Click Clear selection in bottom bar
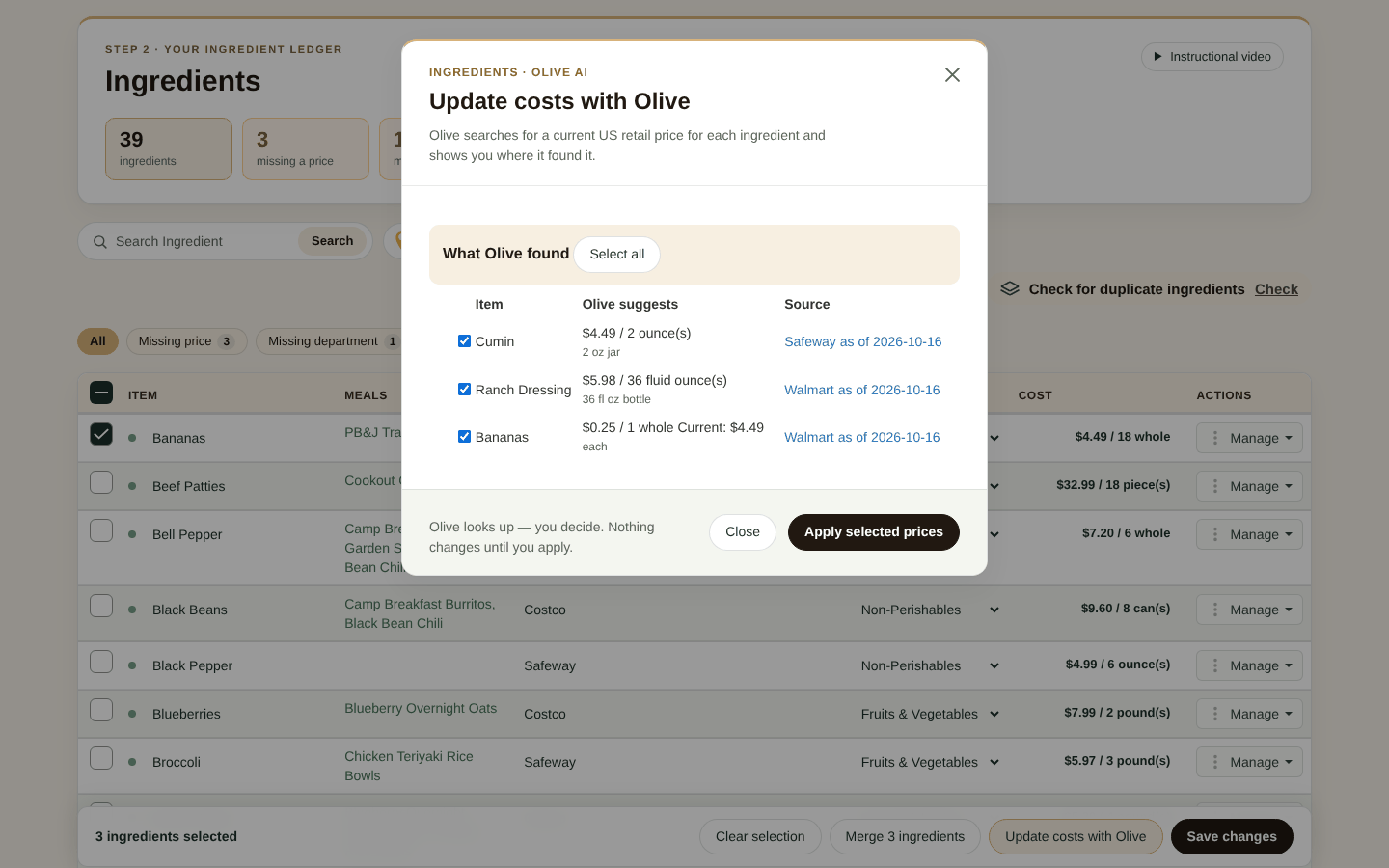This screenshot has height=868, width=1389. [x=760, y=837]
